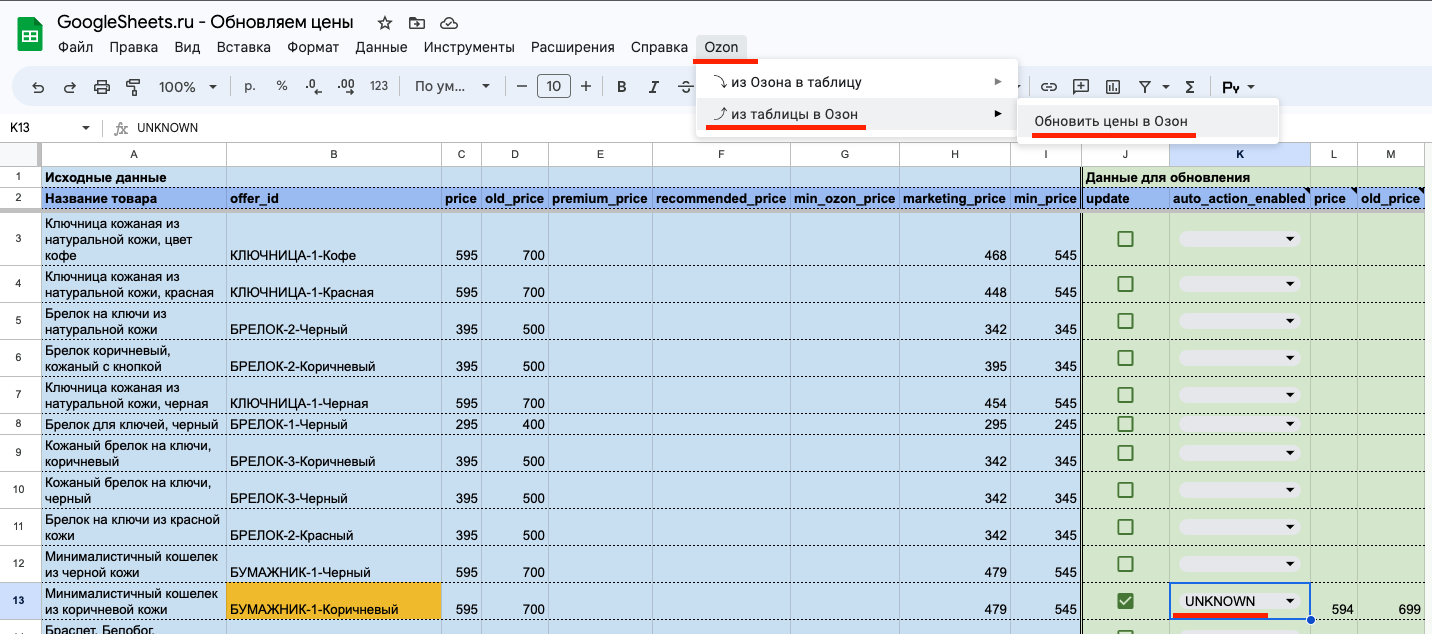Open the functions sigma menu
Screen dimensions: 1432x634
(1190, 87)
